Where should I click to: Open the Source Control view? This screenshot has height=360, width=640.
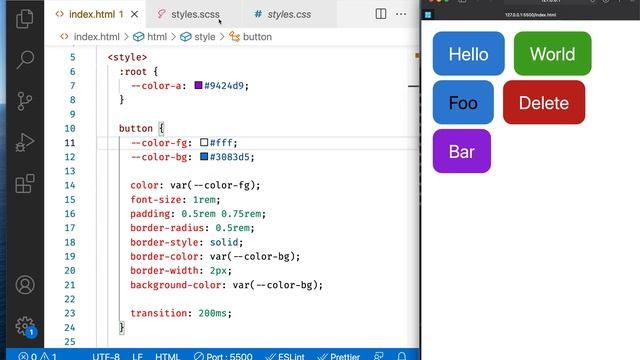point(24,101)
